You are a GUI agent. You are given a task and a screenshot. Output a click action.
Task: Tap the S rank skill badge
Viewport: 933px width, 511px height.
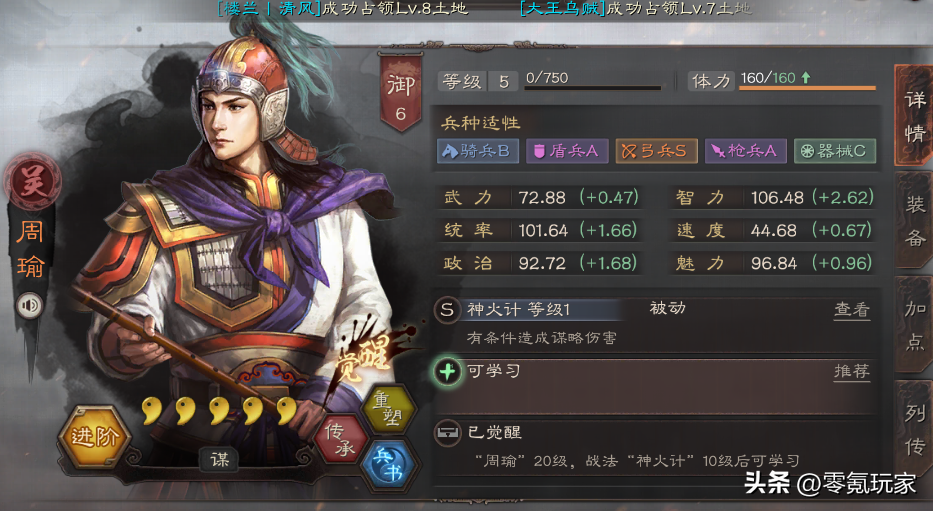tap(447, 310)
